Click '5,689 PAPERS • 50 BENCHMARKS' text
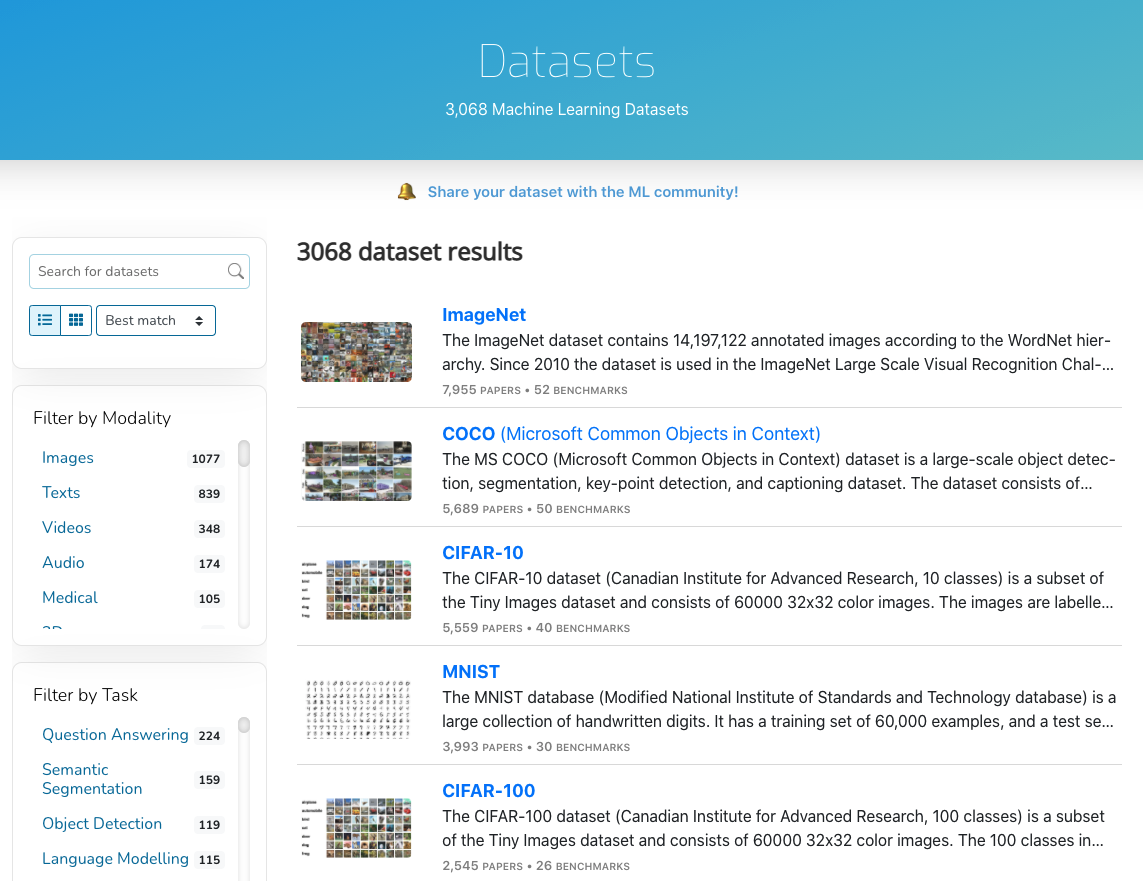The width and height of the screenshot is (1143, 881). point(536,509)
